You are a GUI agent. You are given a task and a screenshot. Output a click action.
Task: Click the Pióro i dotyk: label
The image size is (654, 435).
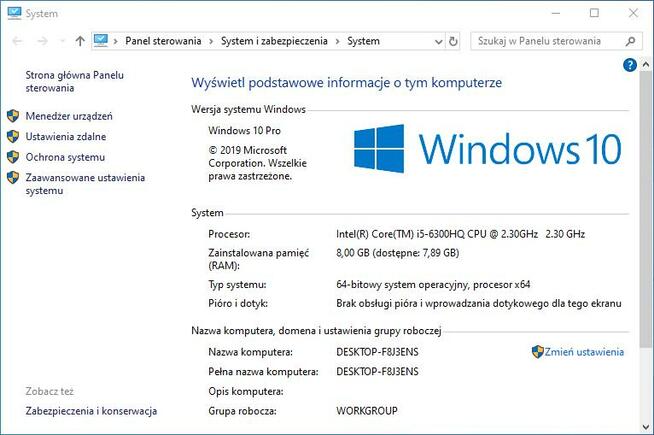click(238, 303)
